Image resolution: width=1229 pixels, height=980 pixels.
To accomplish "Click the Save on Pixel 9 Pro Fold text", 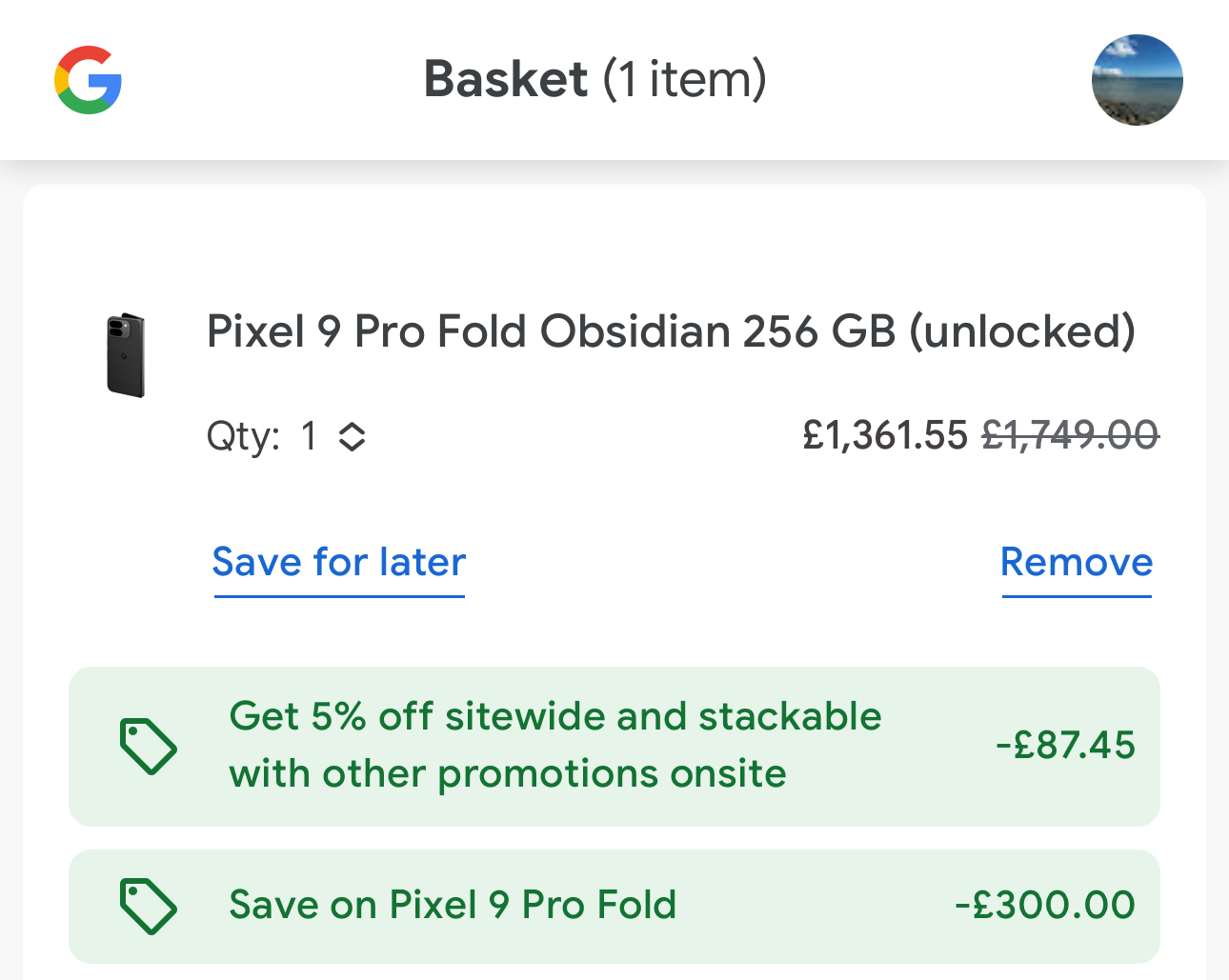I will 453,905.
